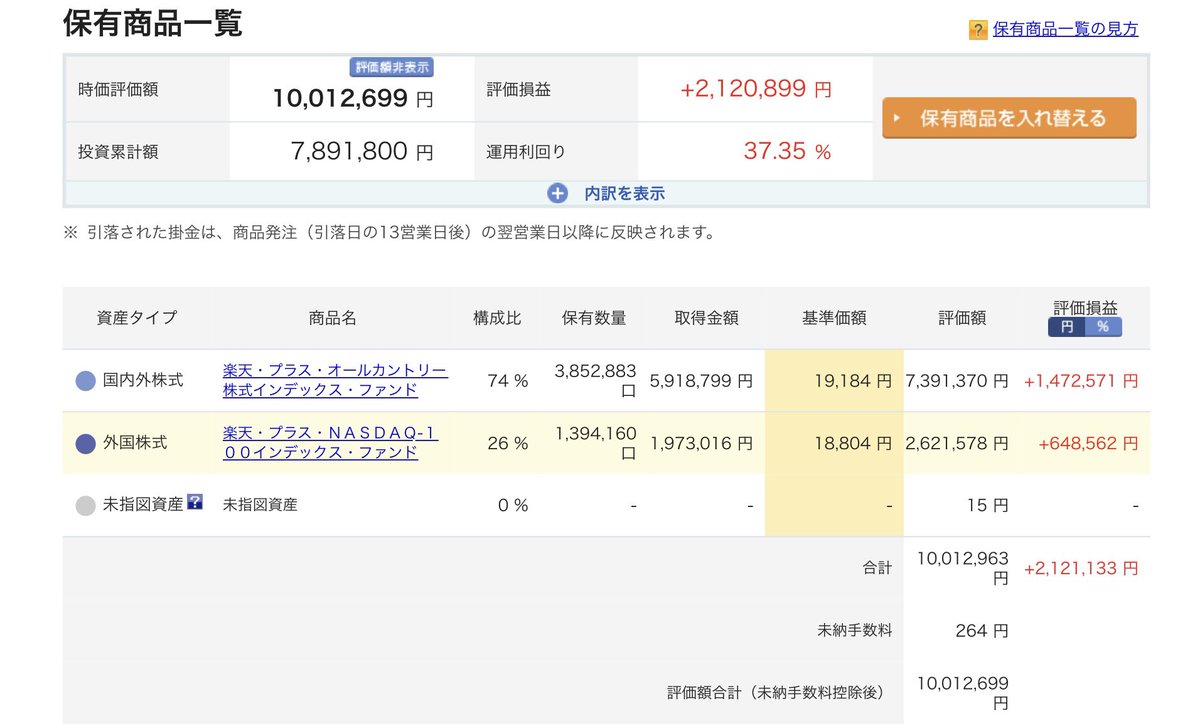Image resolution: width=1200 pixels, height=726 pixels.
Task: Click the 国内外株式 asset type label
Action: coord(143,381)
